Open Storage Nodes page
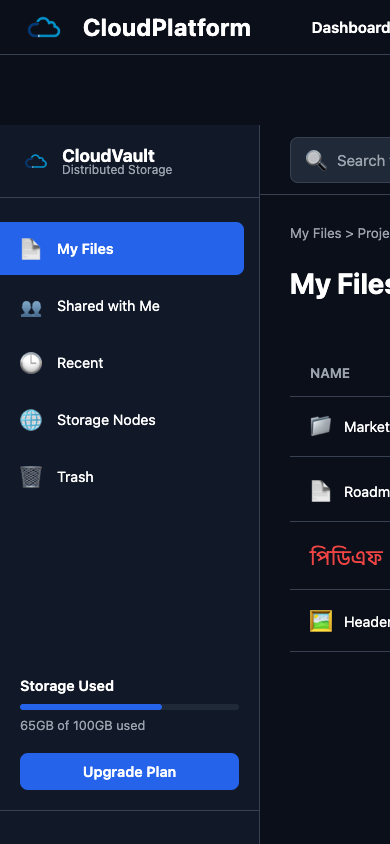390x844 pixels. [x=122, y=420]
